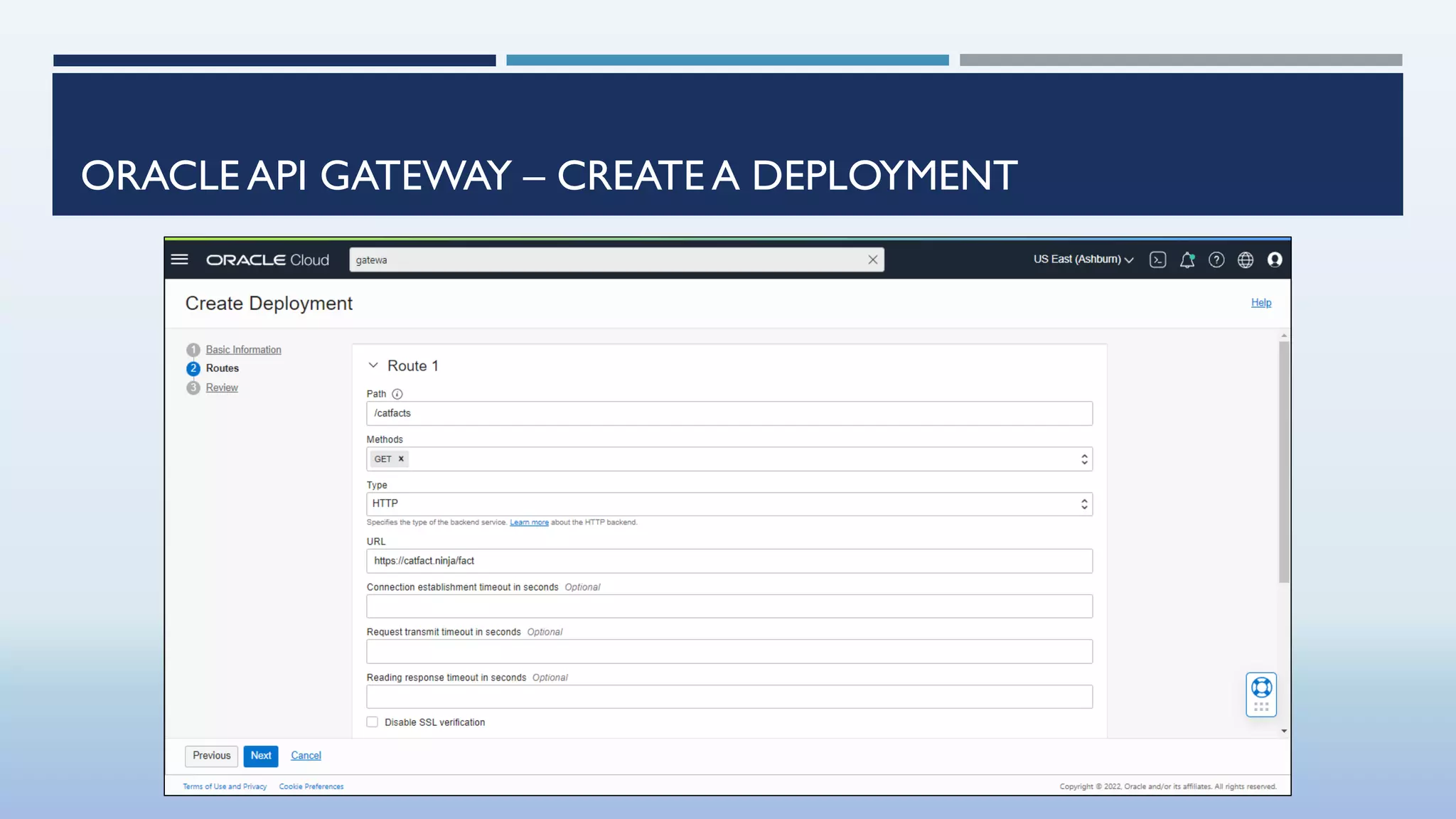Click the scrollbar down arrow

(x=1284, y=731)
